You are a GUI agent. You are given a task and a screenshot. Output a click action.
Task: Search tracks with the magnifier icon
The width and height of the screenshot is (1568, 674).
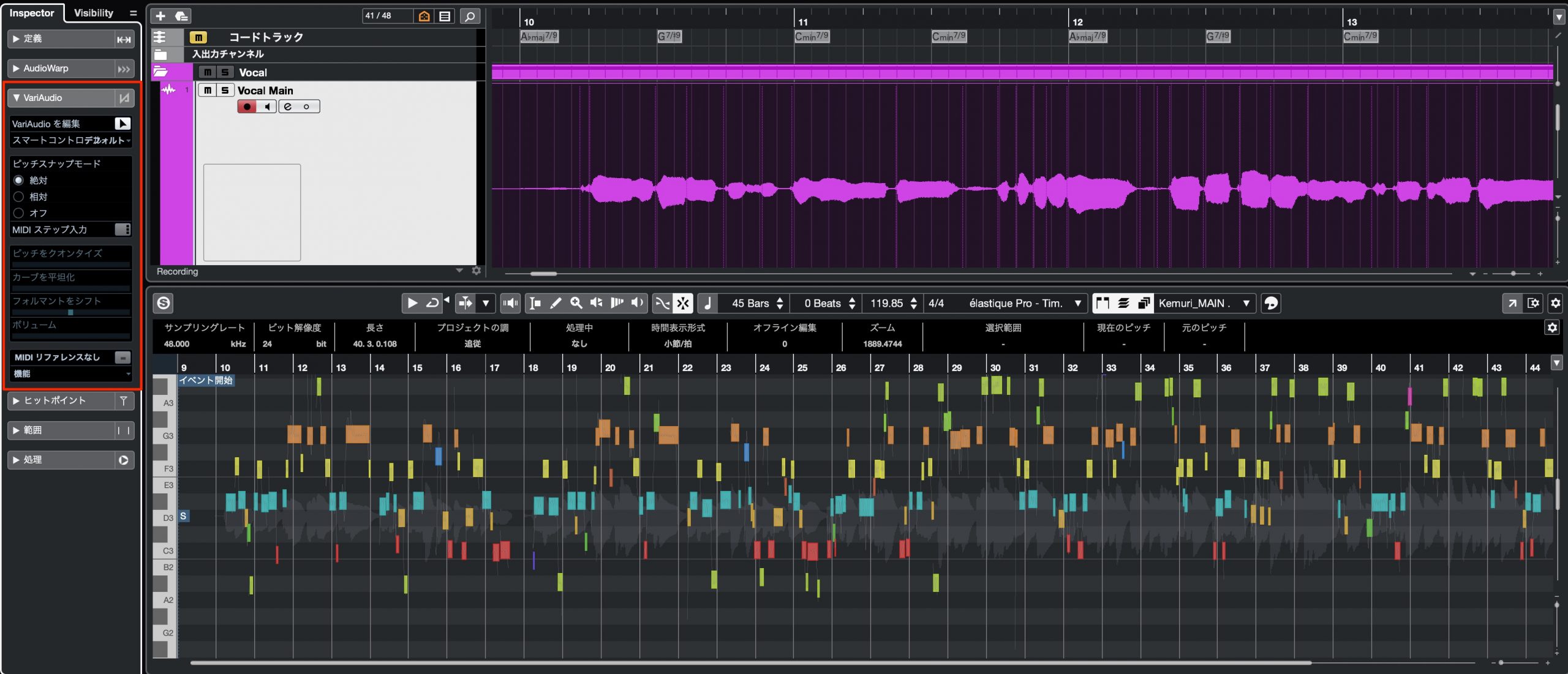470,16
